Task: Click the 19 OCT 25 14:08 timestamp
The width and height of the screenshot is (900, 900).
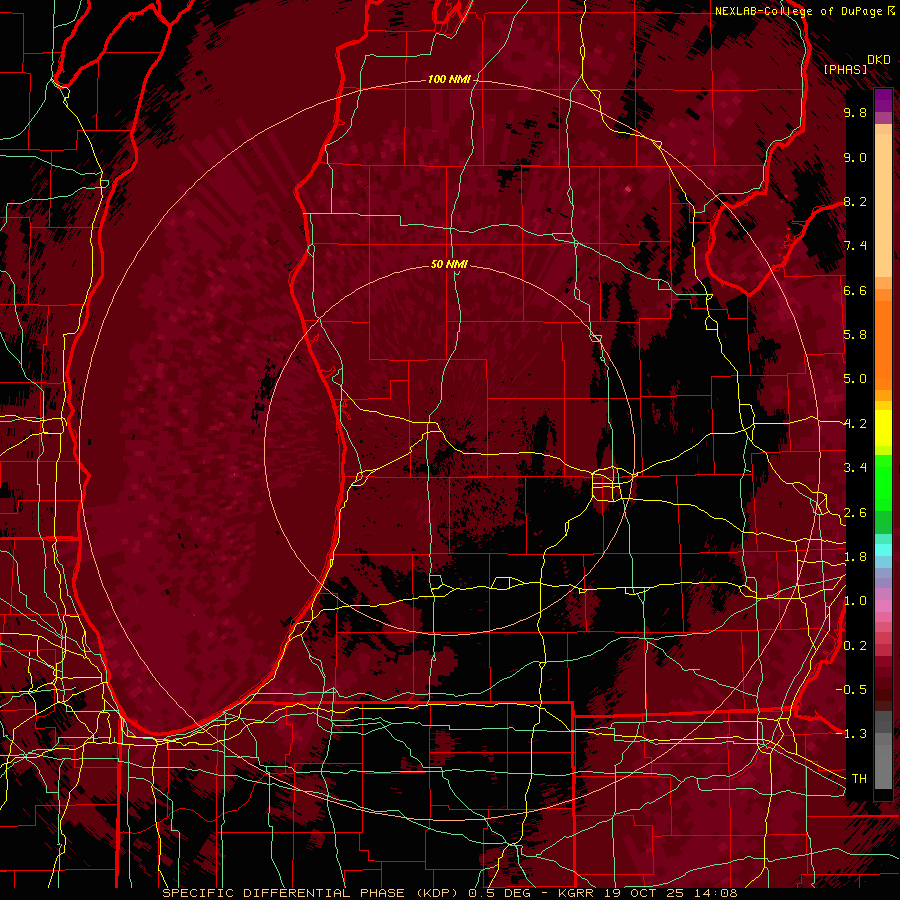Action: tap(669, 893)
